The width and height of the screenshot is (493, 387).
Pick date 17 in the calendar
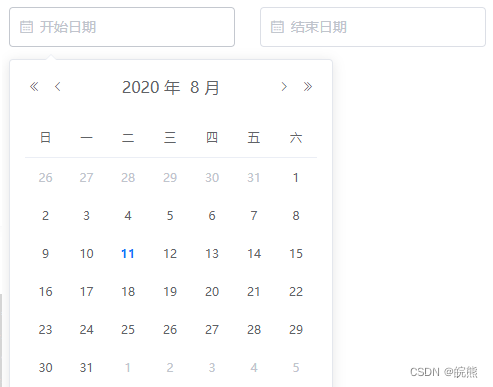point(86,292)
